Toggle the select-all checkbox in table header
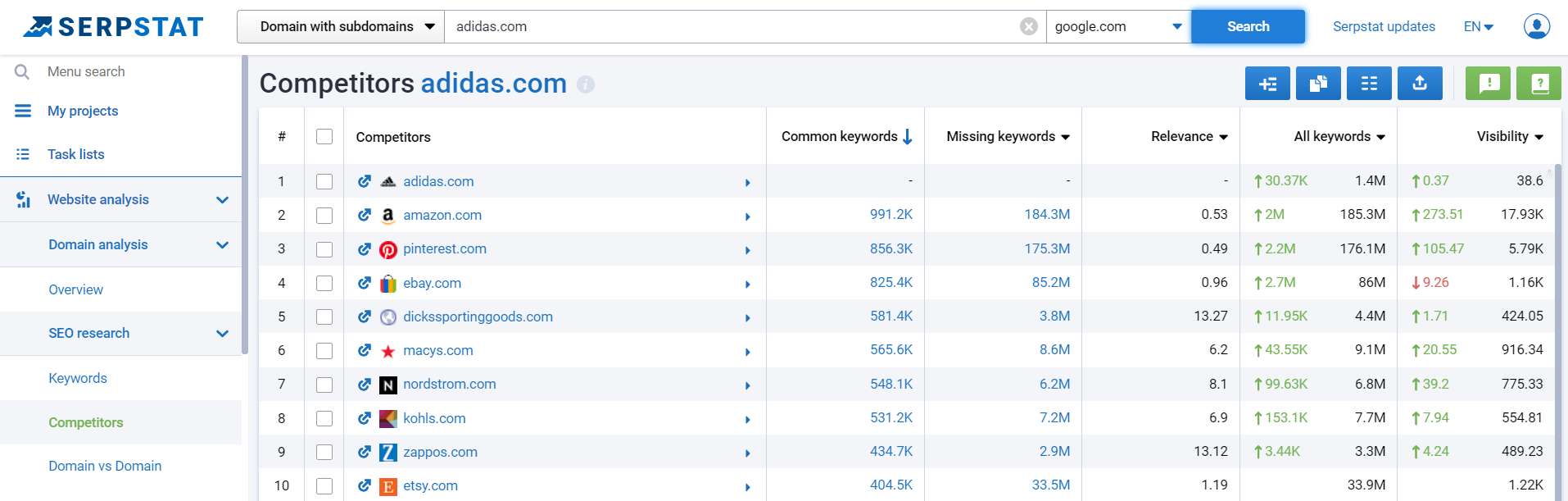 pos(324,137)
